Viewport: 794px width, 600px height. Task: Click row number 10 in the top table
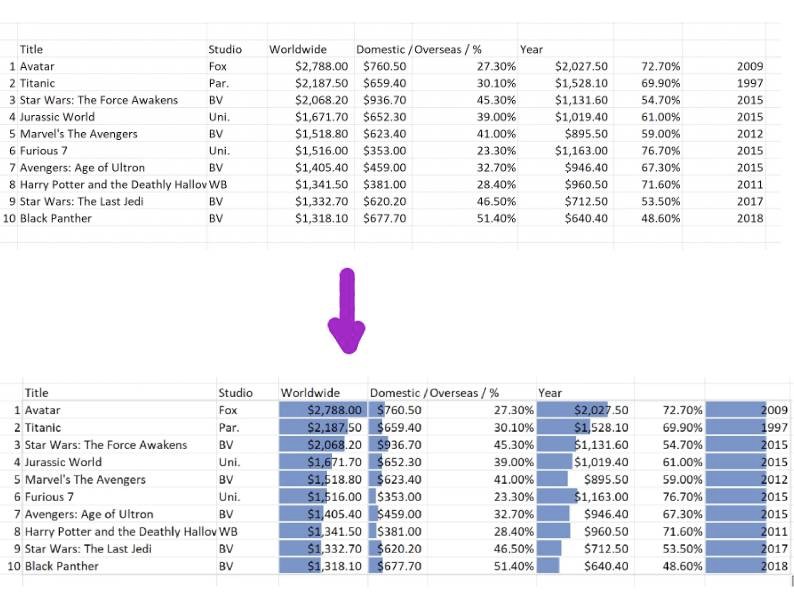[x=10, y=218]
